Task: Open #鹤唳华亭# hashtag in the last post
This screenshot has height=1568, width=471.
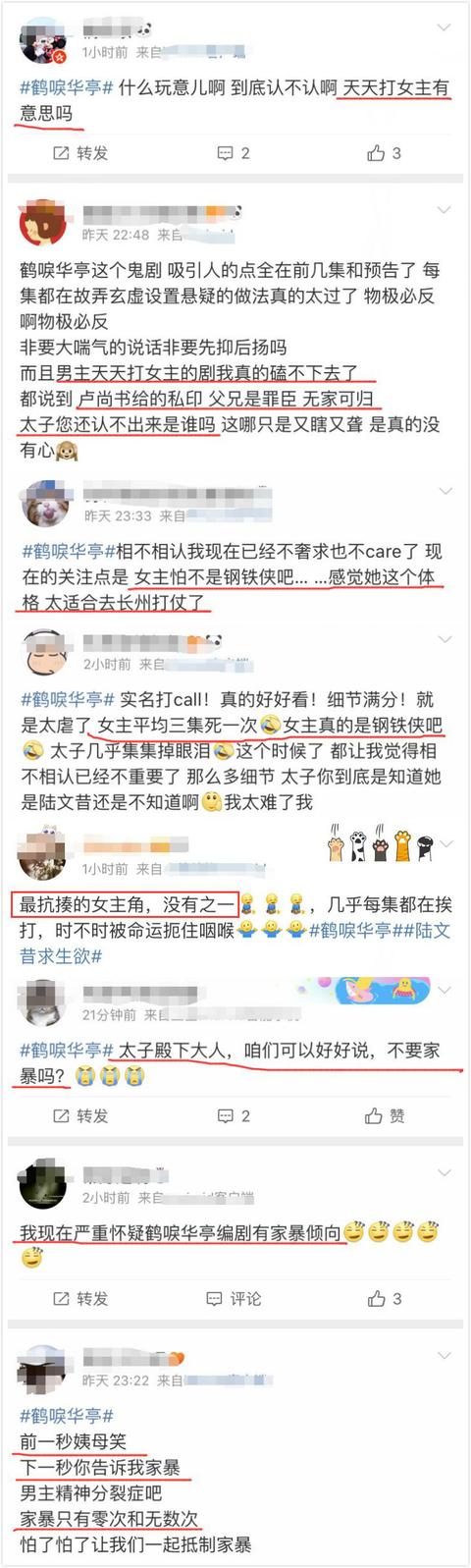Action: 67,1415
